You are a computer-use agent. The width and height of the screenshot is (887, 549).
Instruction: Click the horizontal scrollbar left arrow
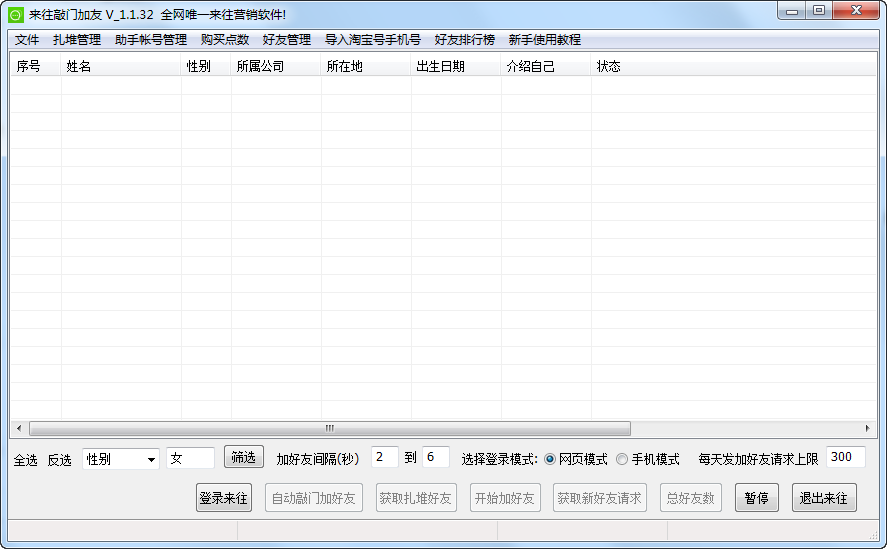pos(19,428)
